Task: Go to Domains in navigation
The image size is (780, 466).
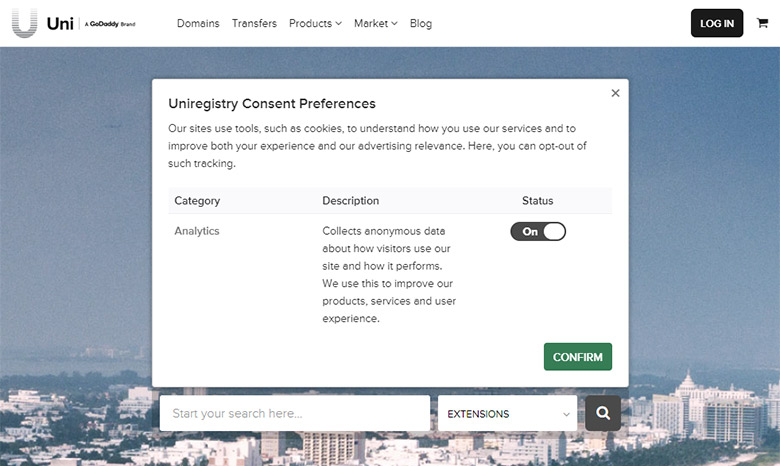Action: [x=198, y=23]
